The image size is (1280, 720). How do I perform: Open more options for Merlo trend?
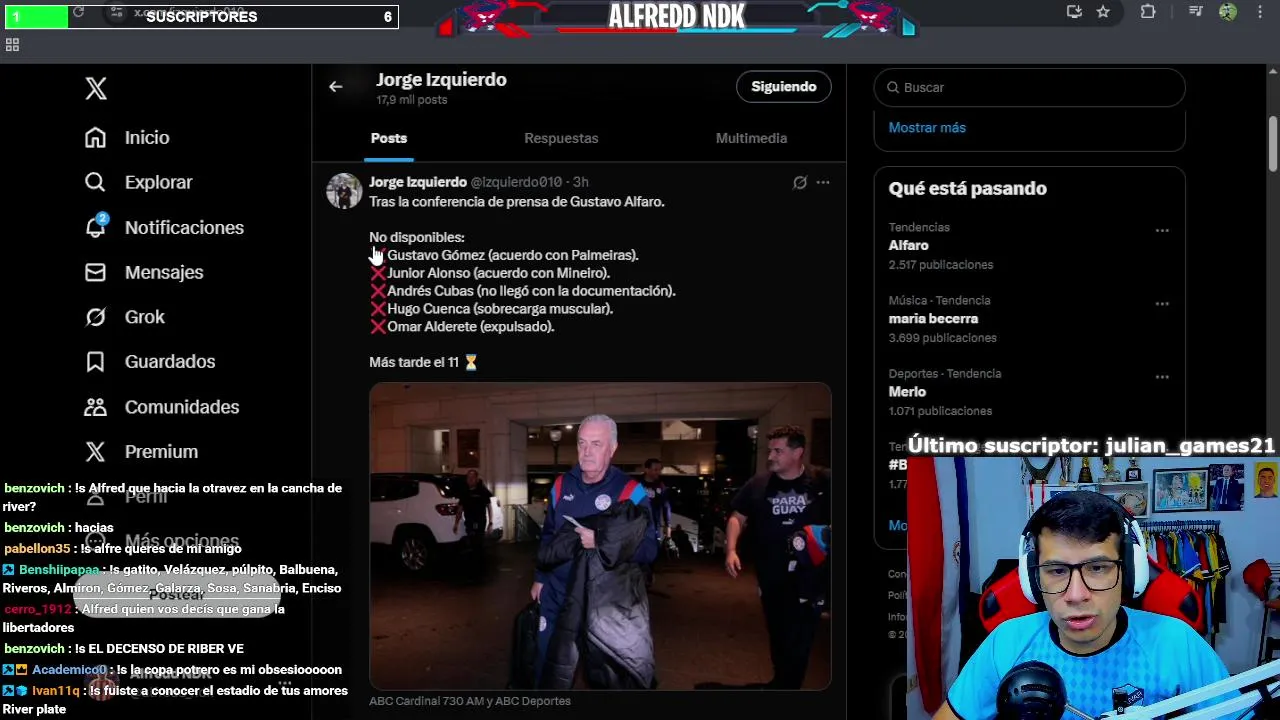(1162, 377)
